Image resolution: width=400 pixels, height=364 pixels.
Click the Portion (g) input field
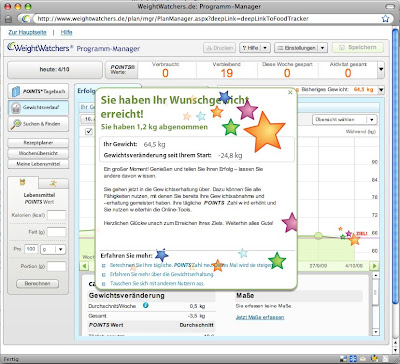pos(56,266)
